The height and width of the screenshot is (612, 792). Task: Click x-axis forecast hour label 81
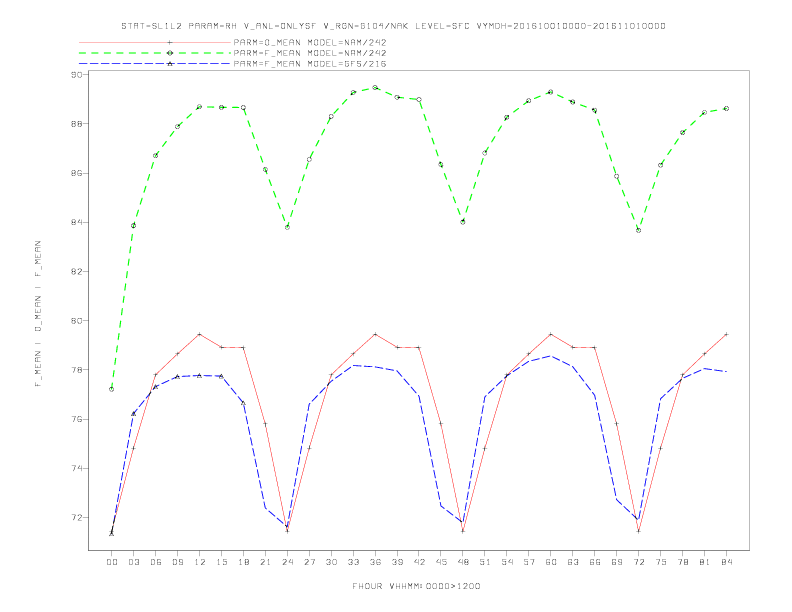[x=705, y=562]
